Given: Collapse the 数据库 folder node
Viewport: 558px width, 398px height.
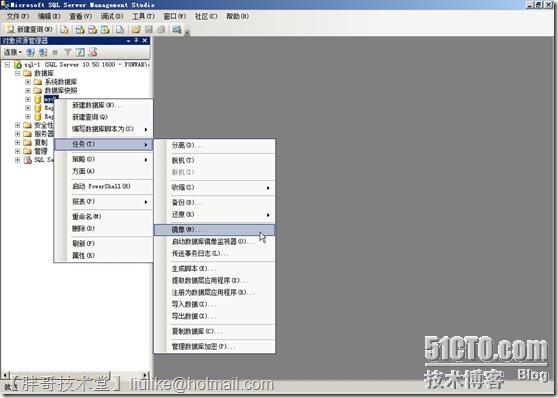Looking at the screenshot, I should (x=17, y=73).
